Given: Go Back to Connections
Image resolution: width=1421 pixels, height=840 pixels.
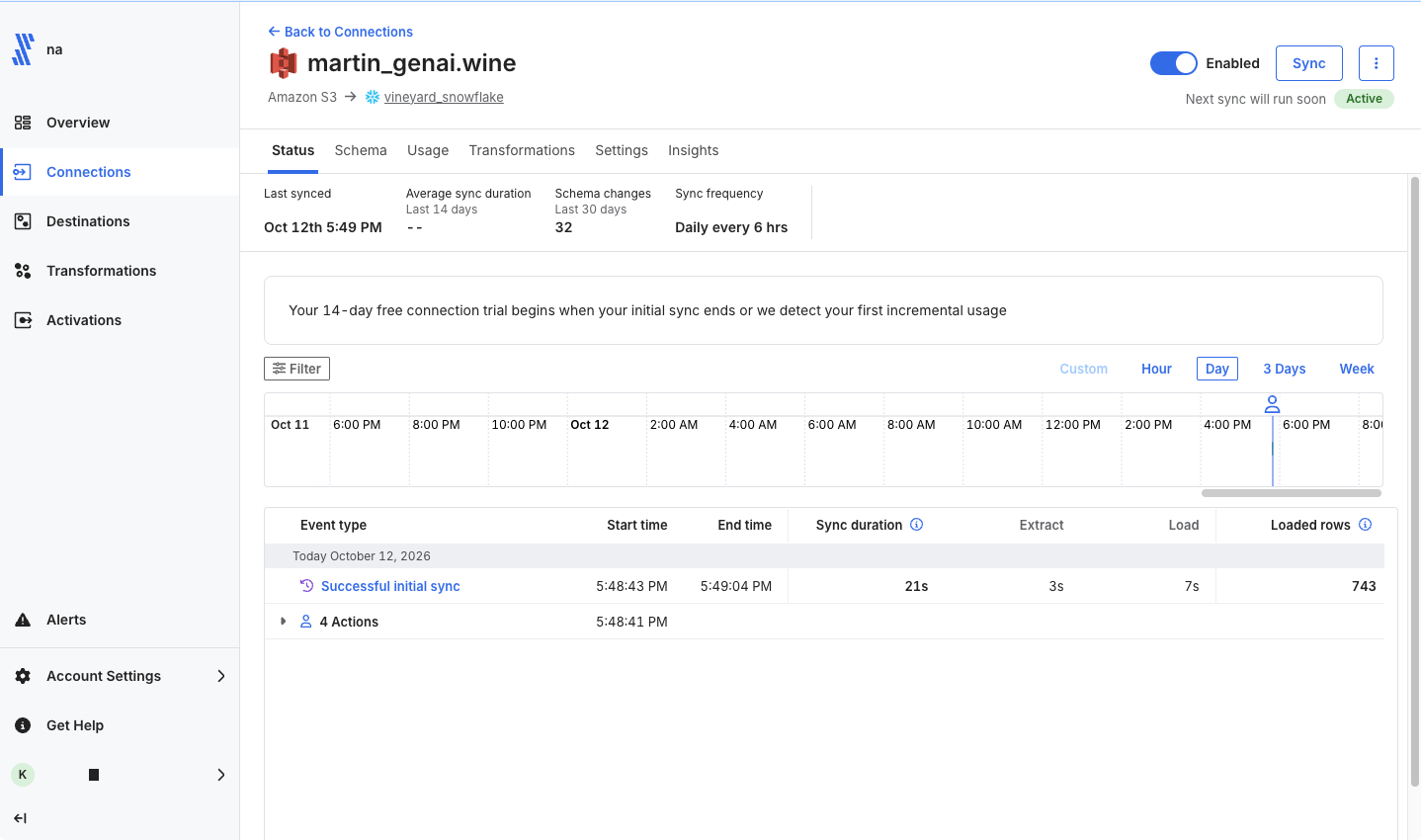Looking at the screenshot, I should (341, 32).
